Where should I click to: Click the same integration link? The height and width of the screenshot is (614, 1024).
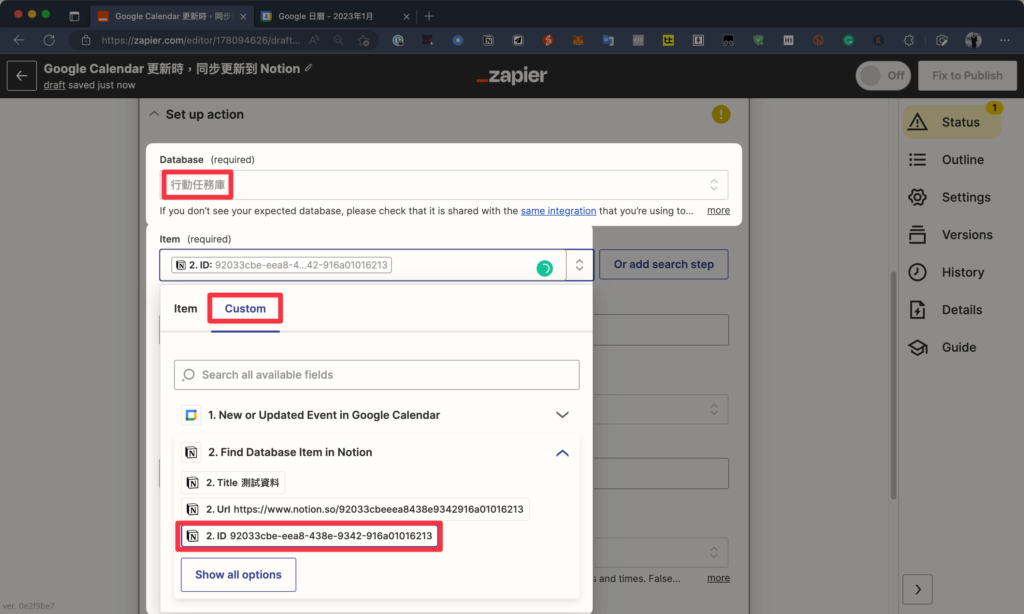pyautogui.click(x=558, y=211)
